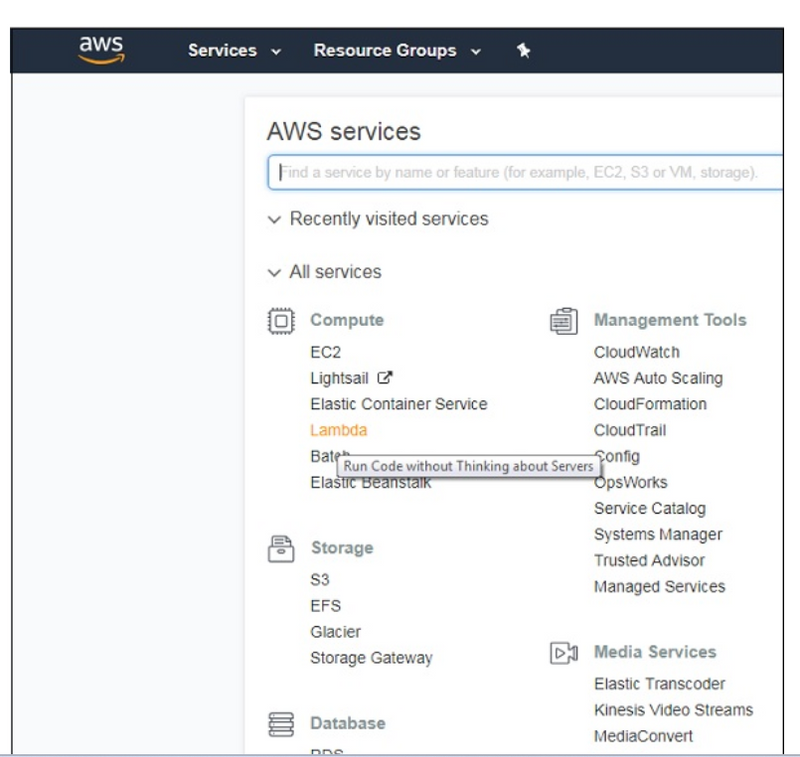Open the CloudWatch service
The width and height of the screenshot is (800, 757).
pos(636,352)
